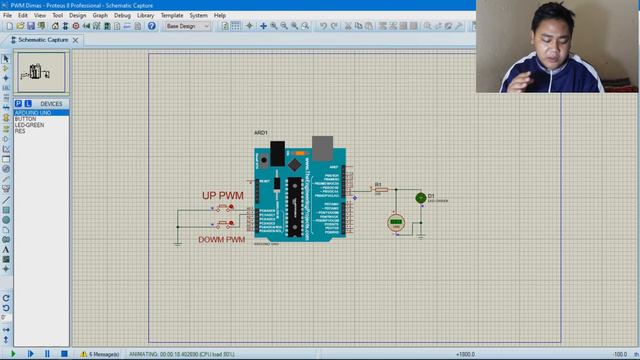Select the 2D Graphics Box tool
640x360 pixels.
pos(6,210)
